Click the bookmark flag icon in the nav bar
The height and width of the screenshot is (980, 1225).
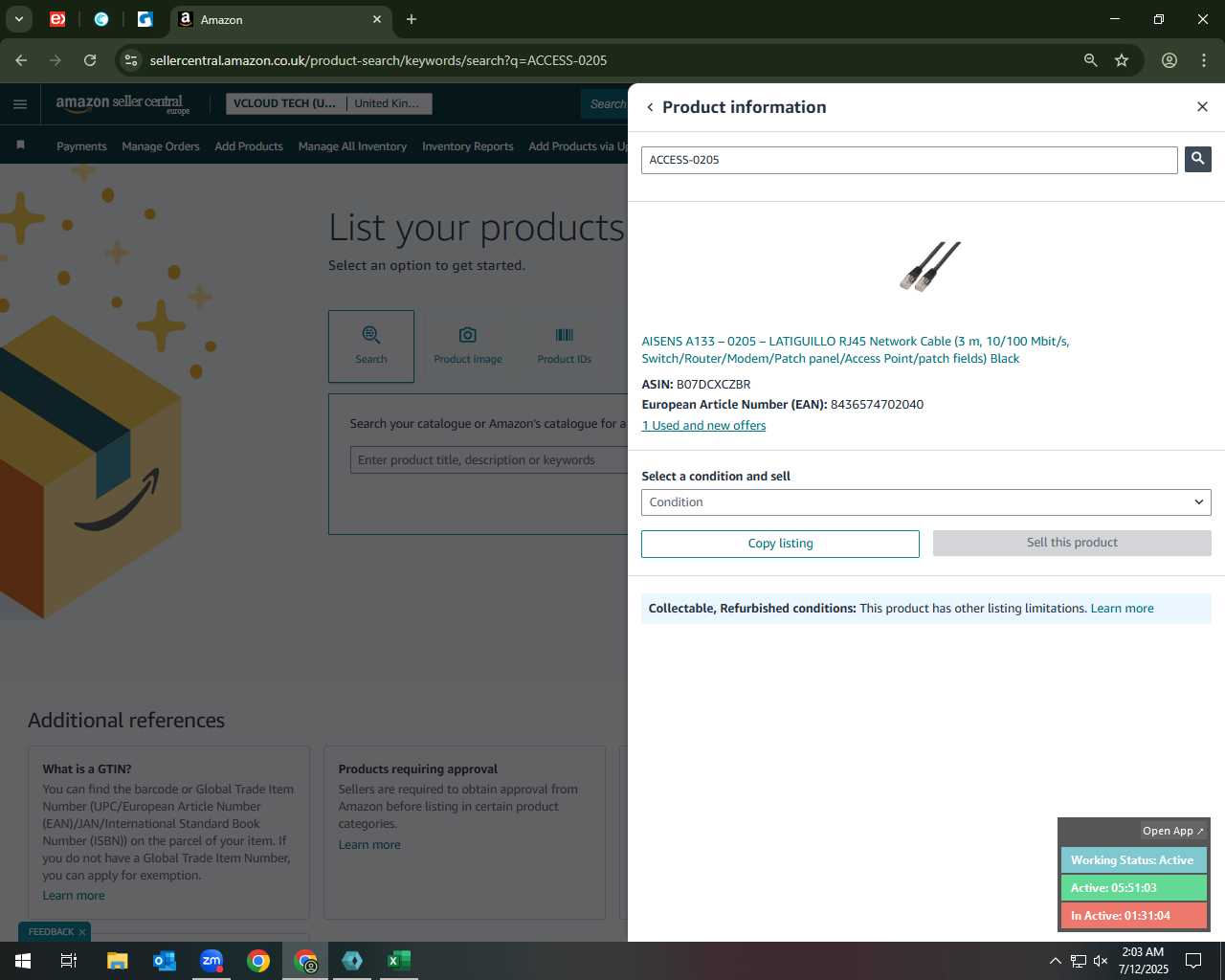tap(20, 145)
